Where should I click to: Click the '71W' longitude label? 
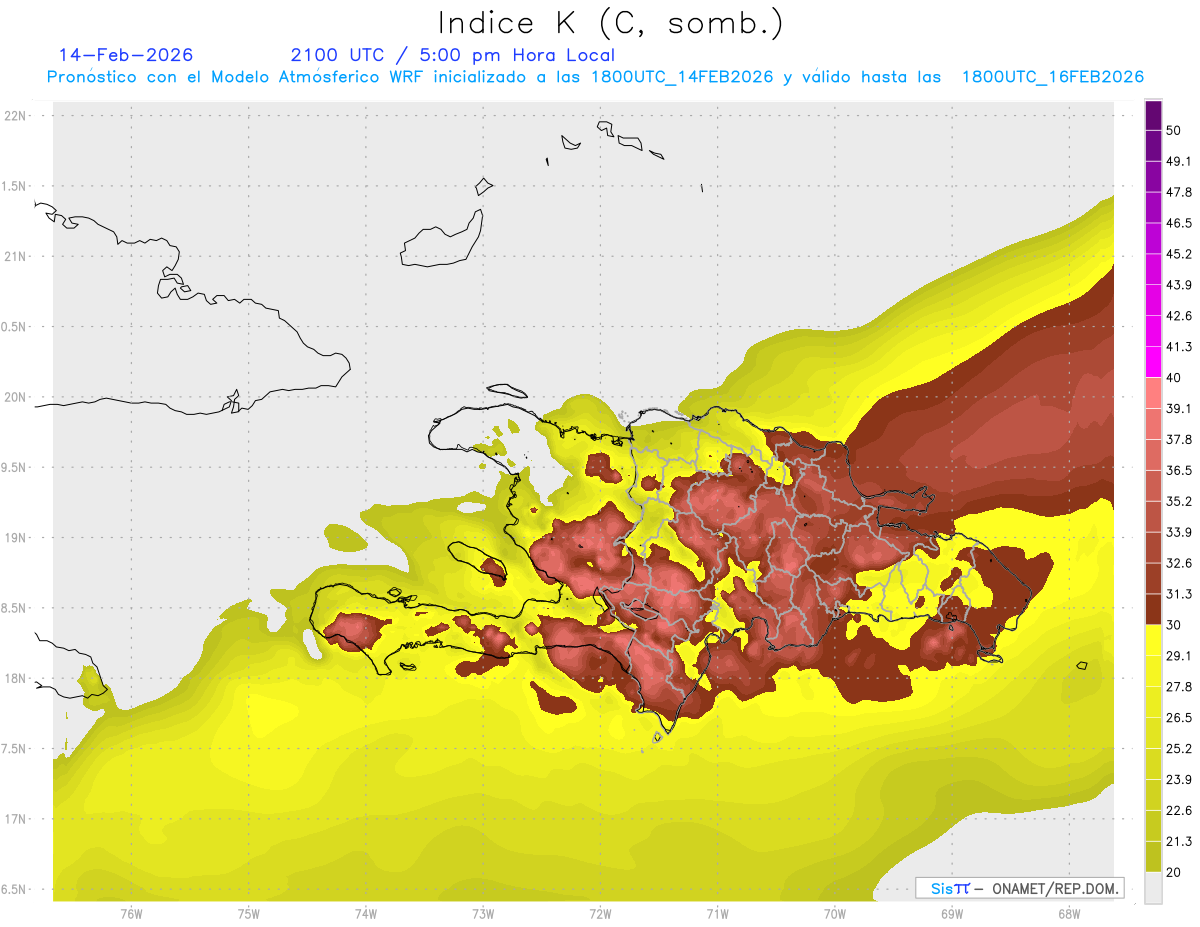coord(717,914)
